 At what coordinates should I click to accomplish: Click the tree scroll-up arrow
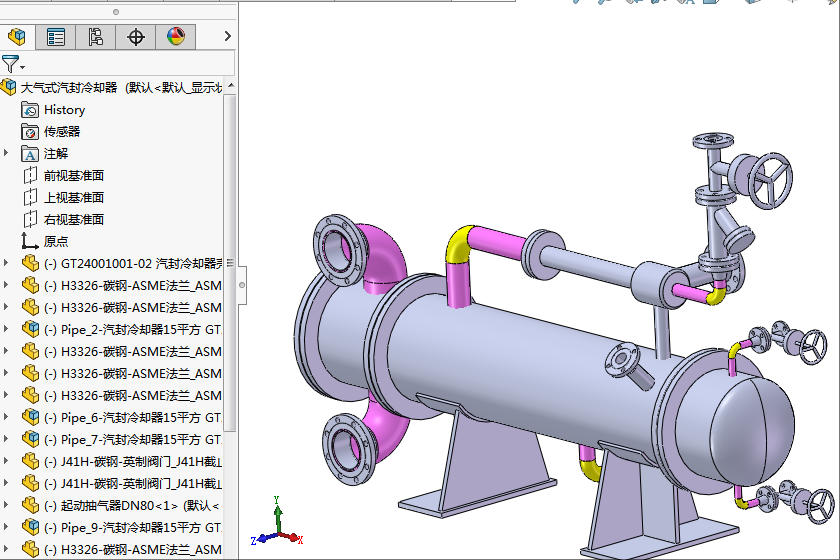[x=231, y=86]
